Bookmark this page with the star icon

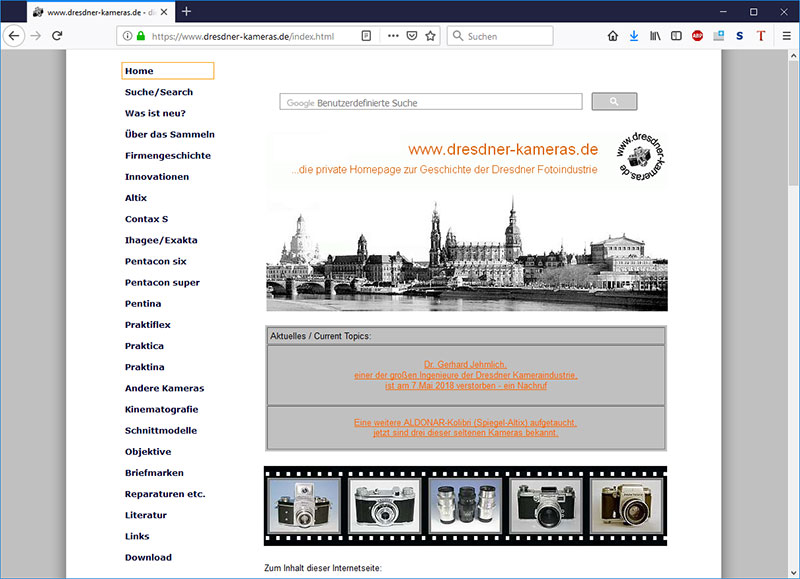pyautogui.click(x=430, y=36)
